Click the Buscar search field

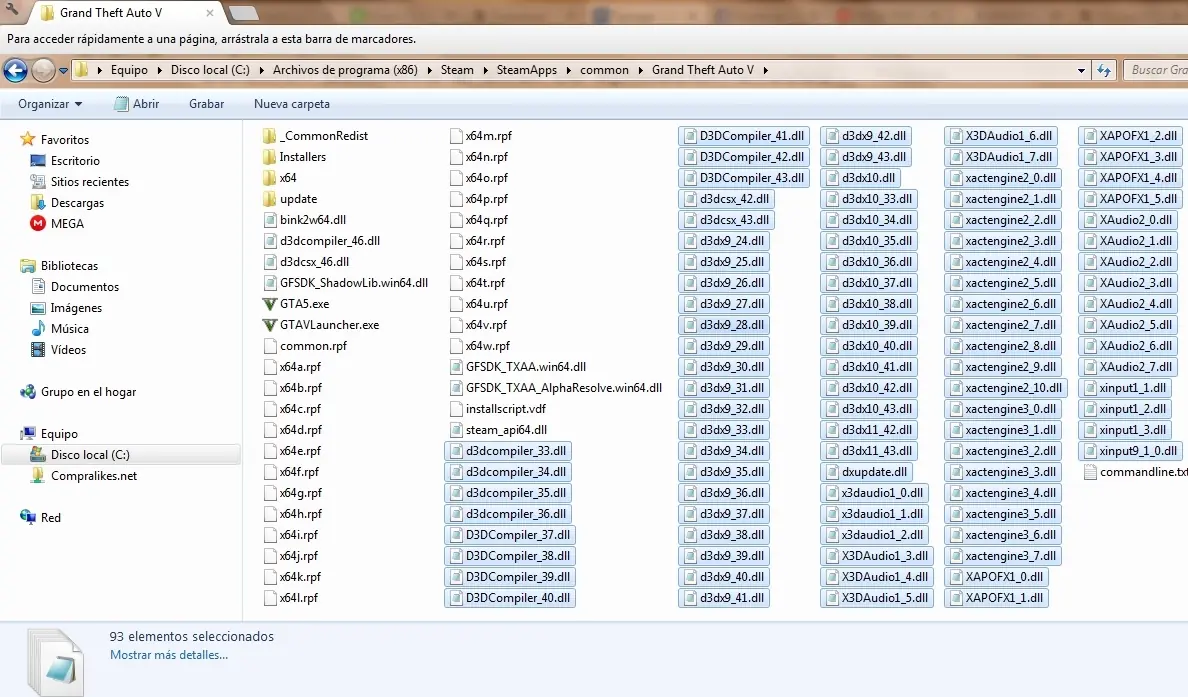1155,70
